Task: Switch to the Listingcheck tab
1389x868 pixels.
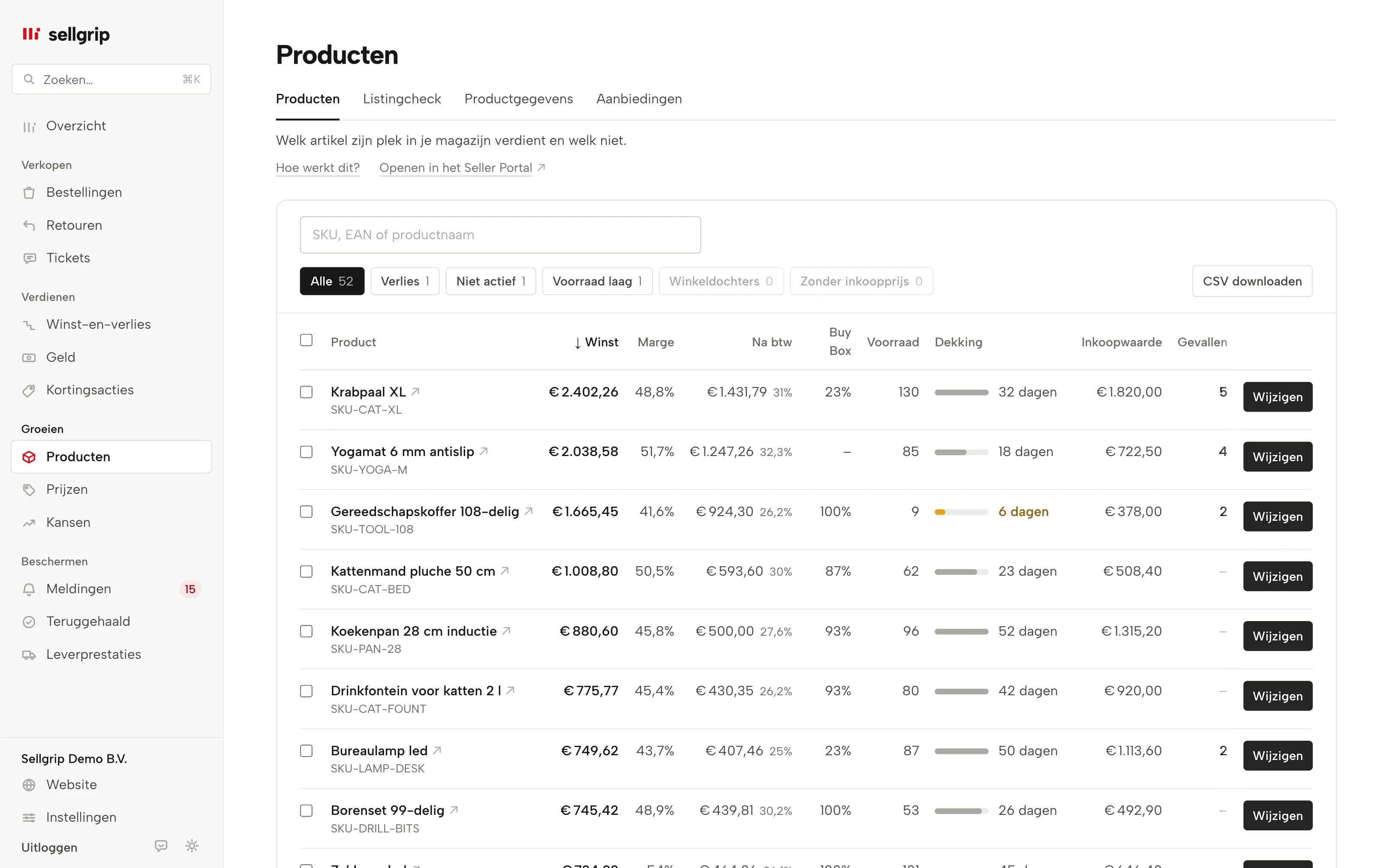Action: pyautogui.click(x=402, y=99)
